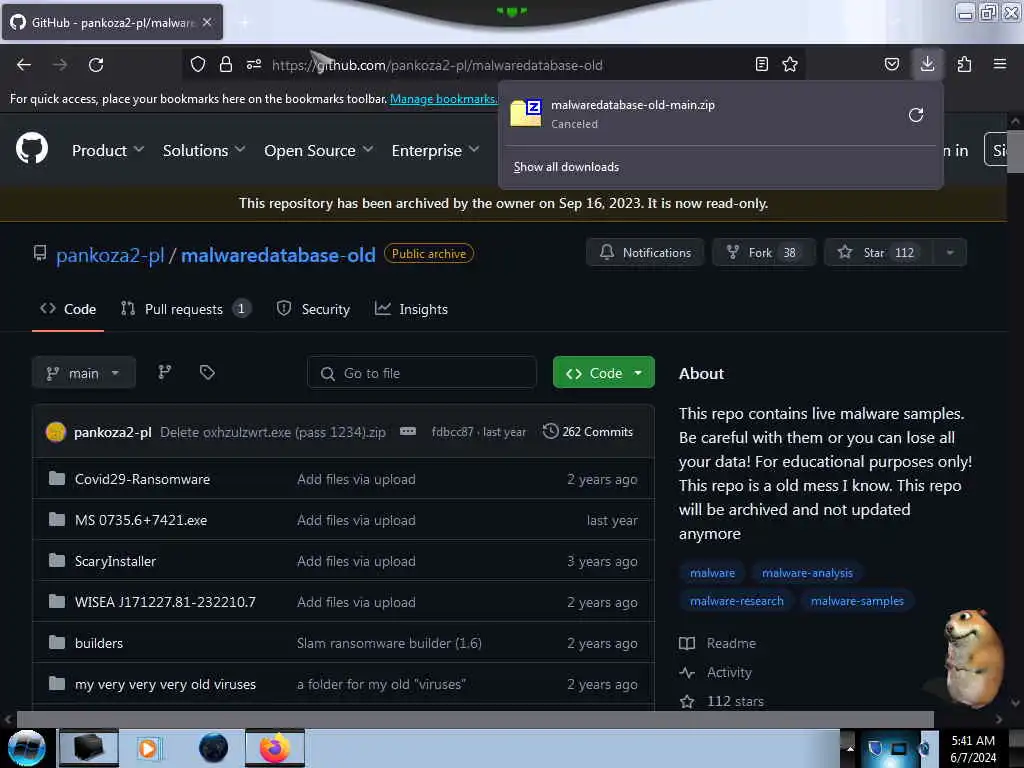Open main branch selector dropdown
This screenshot has height=768, width=1024.
click(84, 373)
